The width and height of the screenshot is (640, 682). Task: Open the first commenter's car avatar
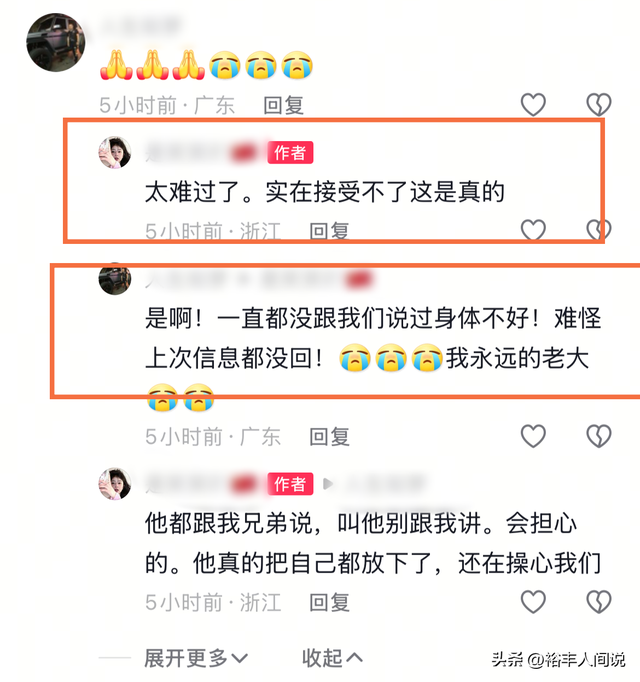[x=56, y=42]
